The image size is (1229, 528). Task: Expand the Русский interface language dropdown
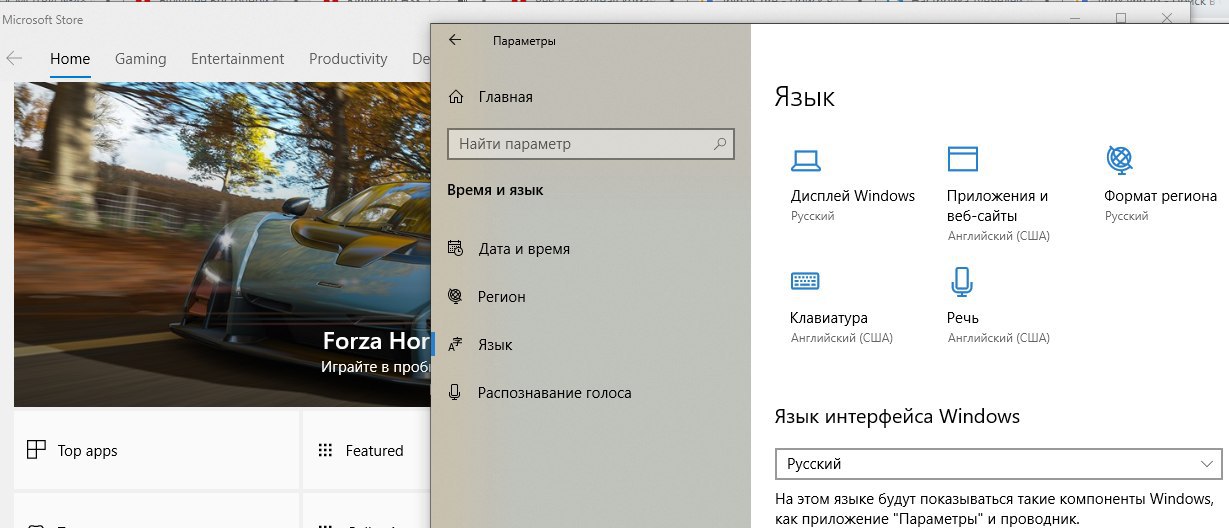998,465
